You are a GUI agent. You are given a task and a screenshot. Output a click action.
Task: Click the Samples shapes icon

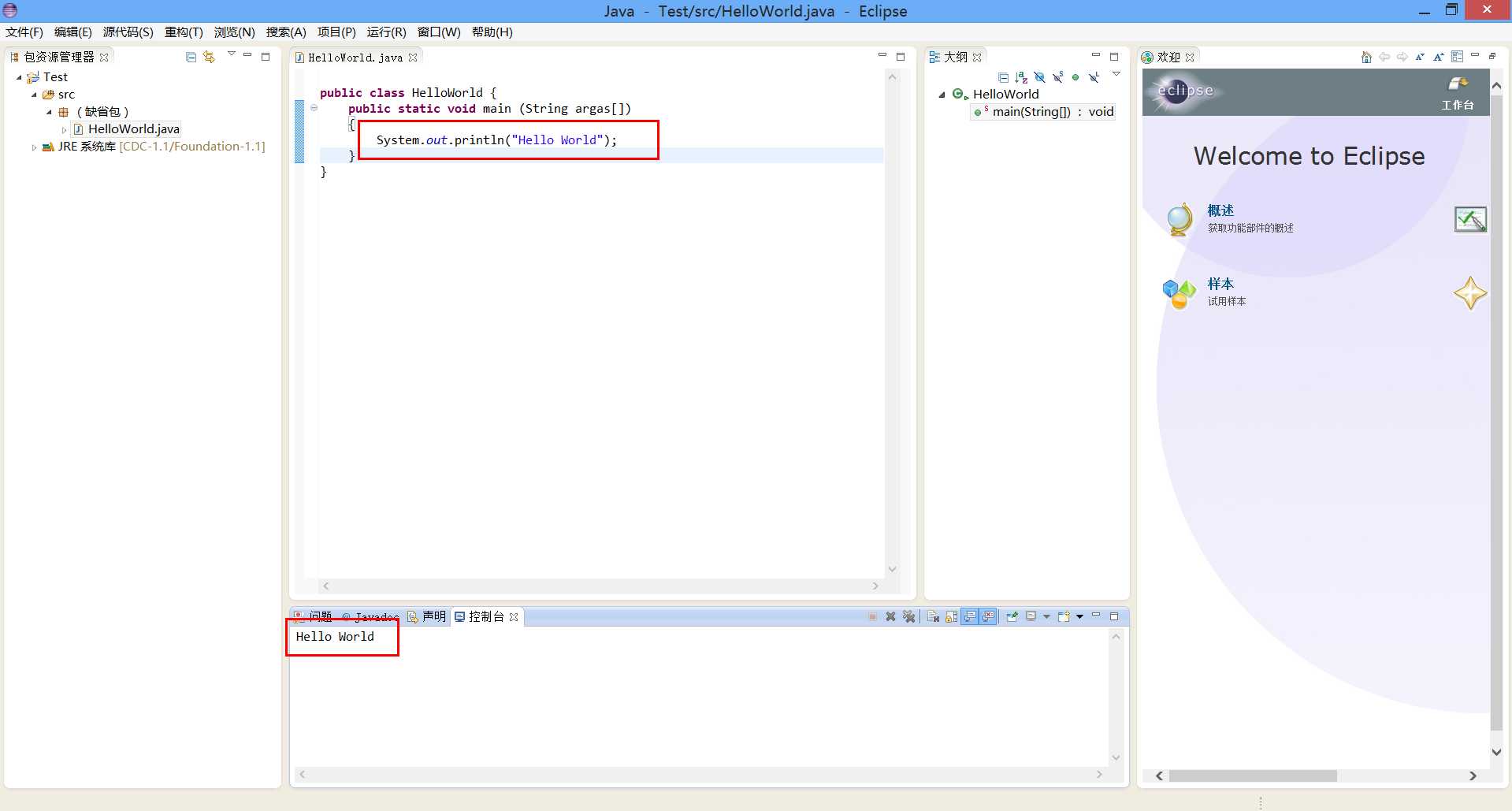tap(1180, 293)
